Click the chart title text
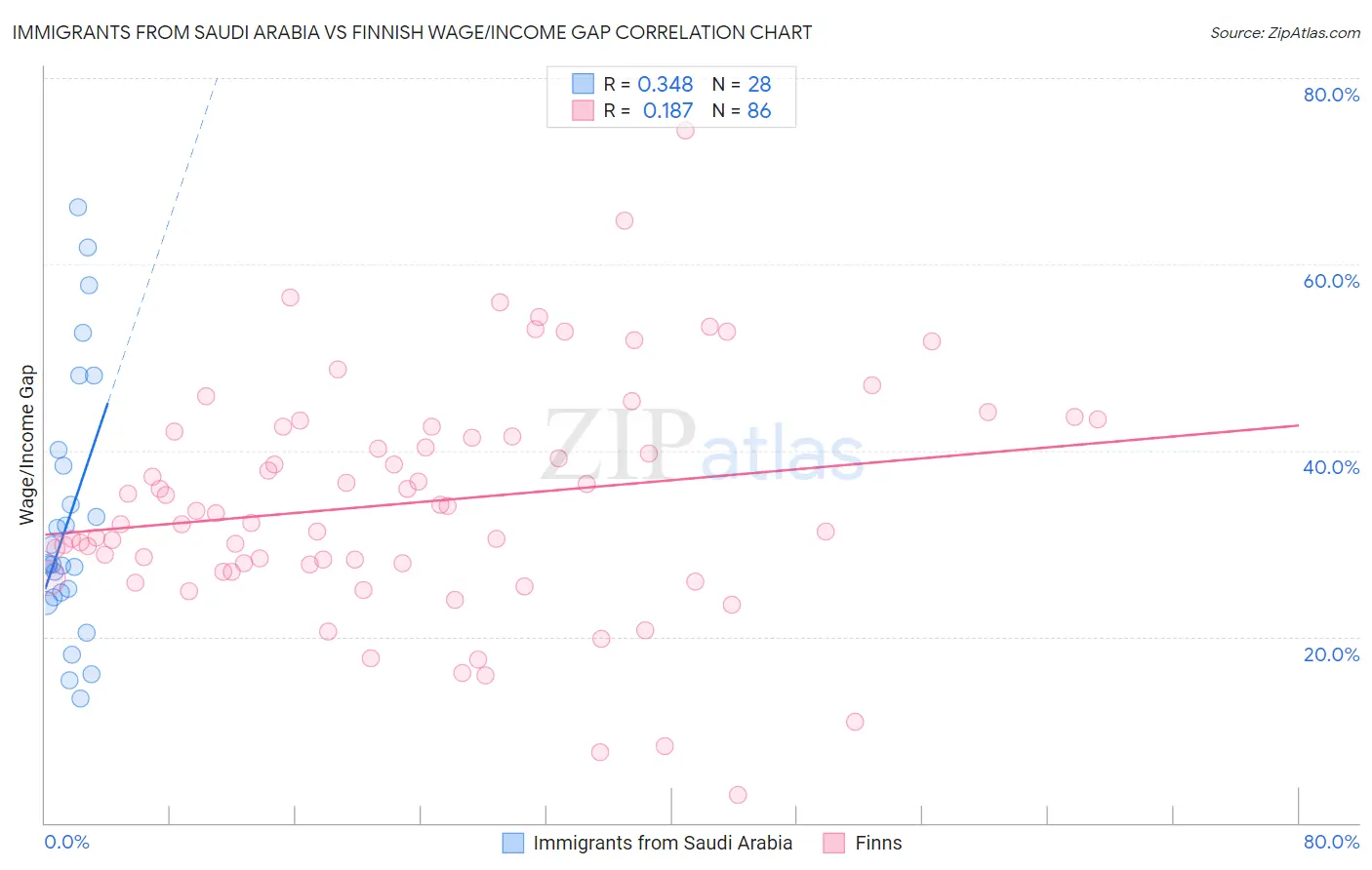Image resolution: width=1372 pixels, height=870 pixels. click(412, 33)
